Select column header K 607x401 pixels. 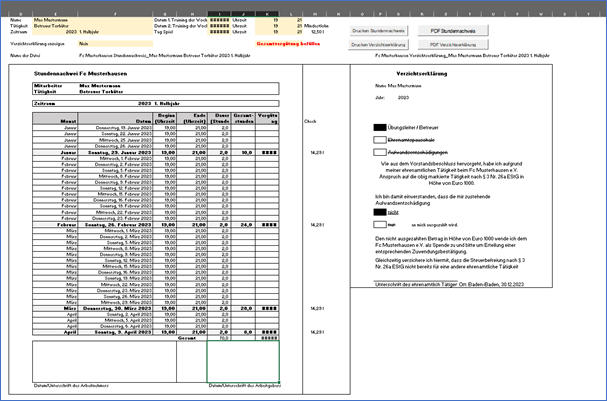[267, 14]
